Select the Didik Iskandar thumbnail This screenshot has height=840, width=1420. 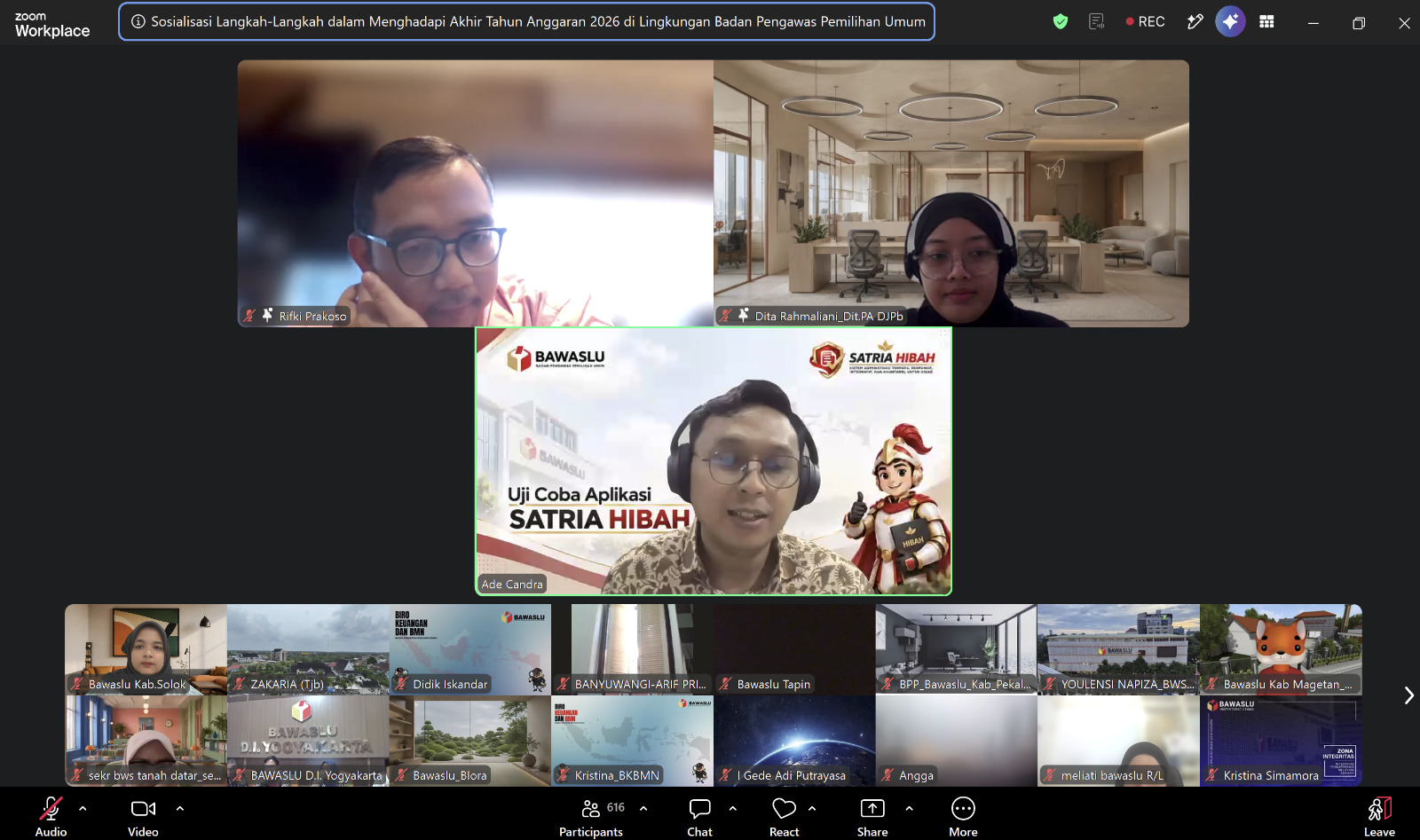pos(470,649)
